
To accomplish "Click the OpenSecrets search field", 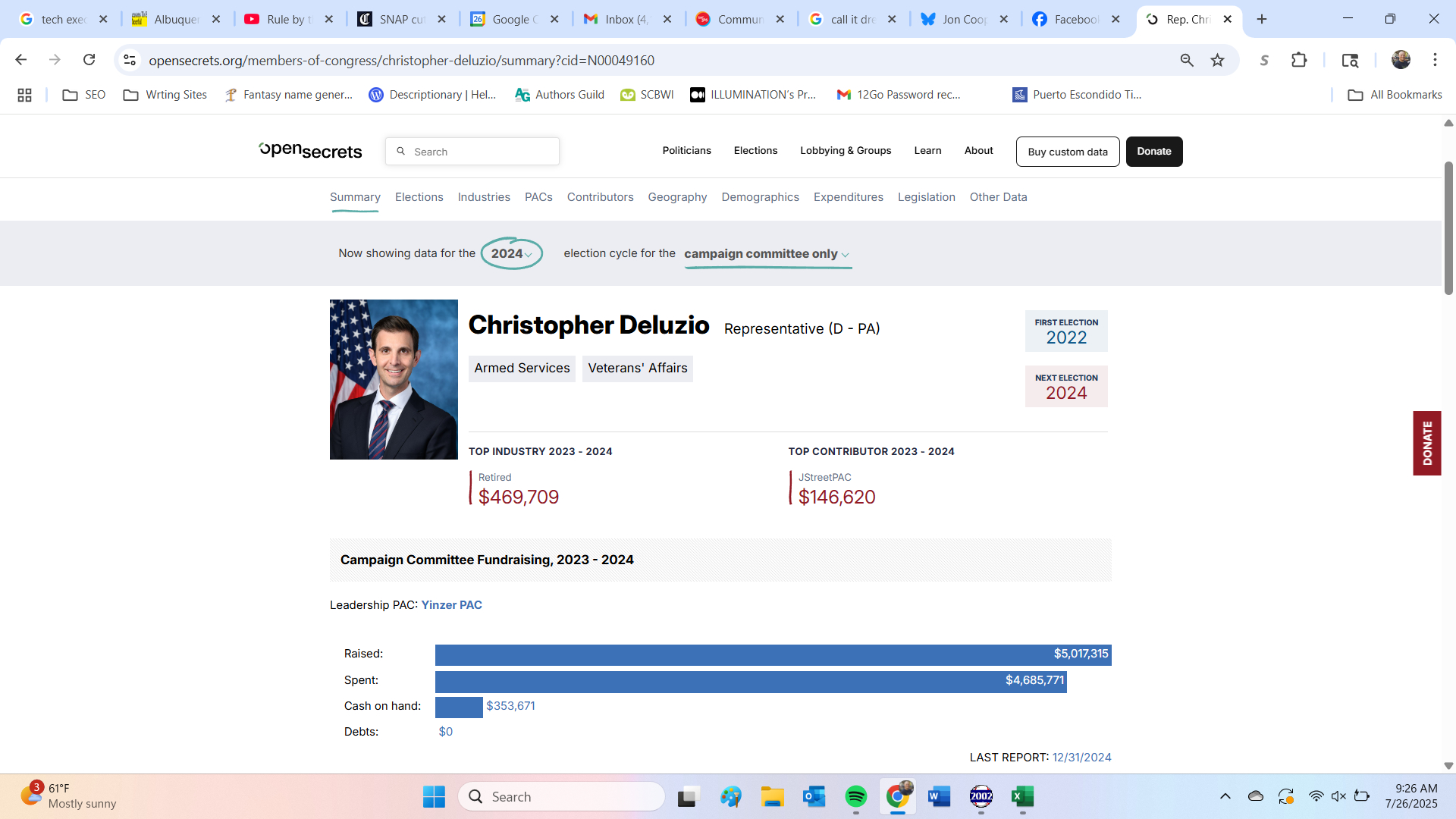I will 482,152.
